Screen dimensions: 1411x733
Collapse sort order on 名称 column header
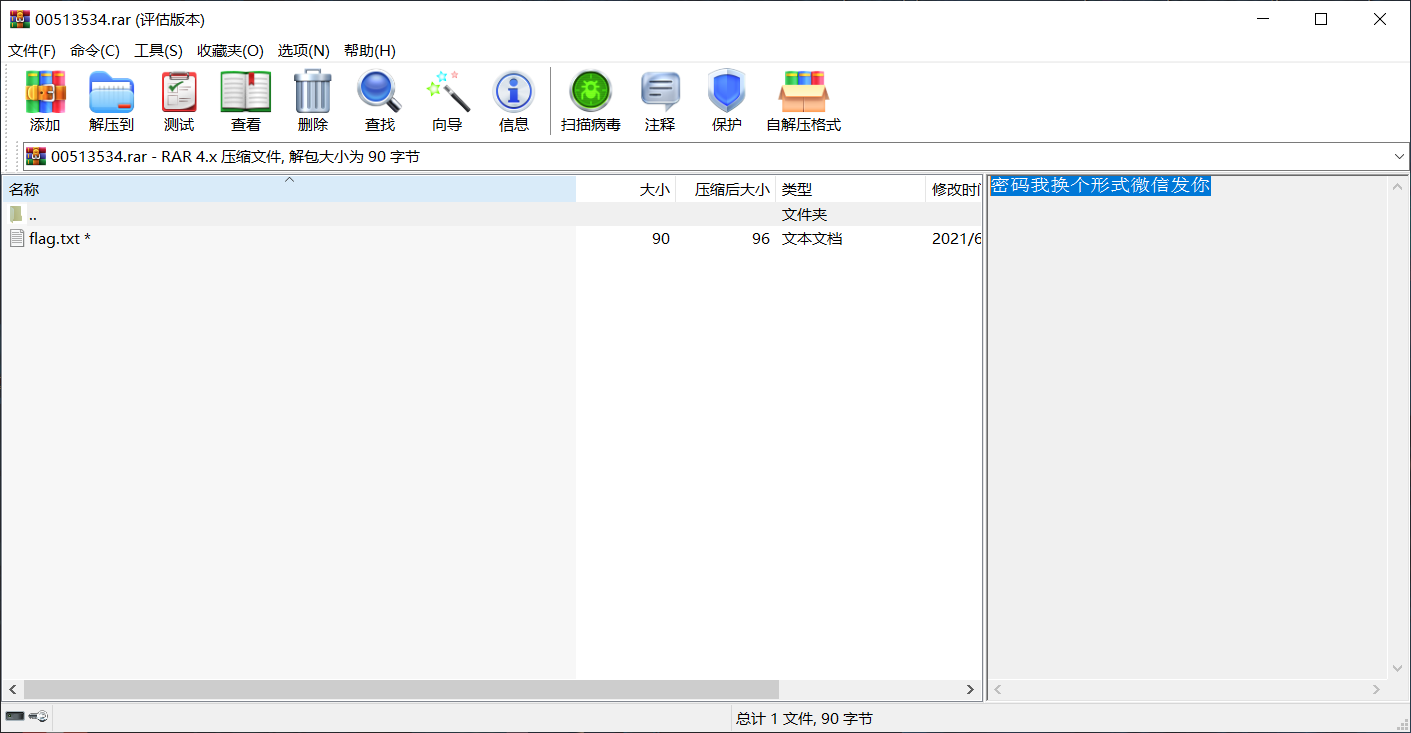(288, 188)
